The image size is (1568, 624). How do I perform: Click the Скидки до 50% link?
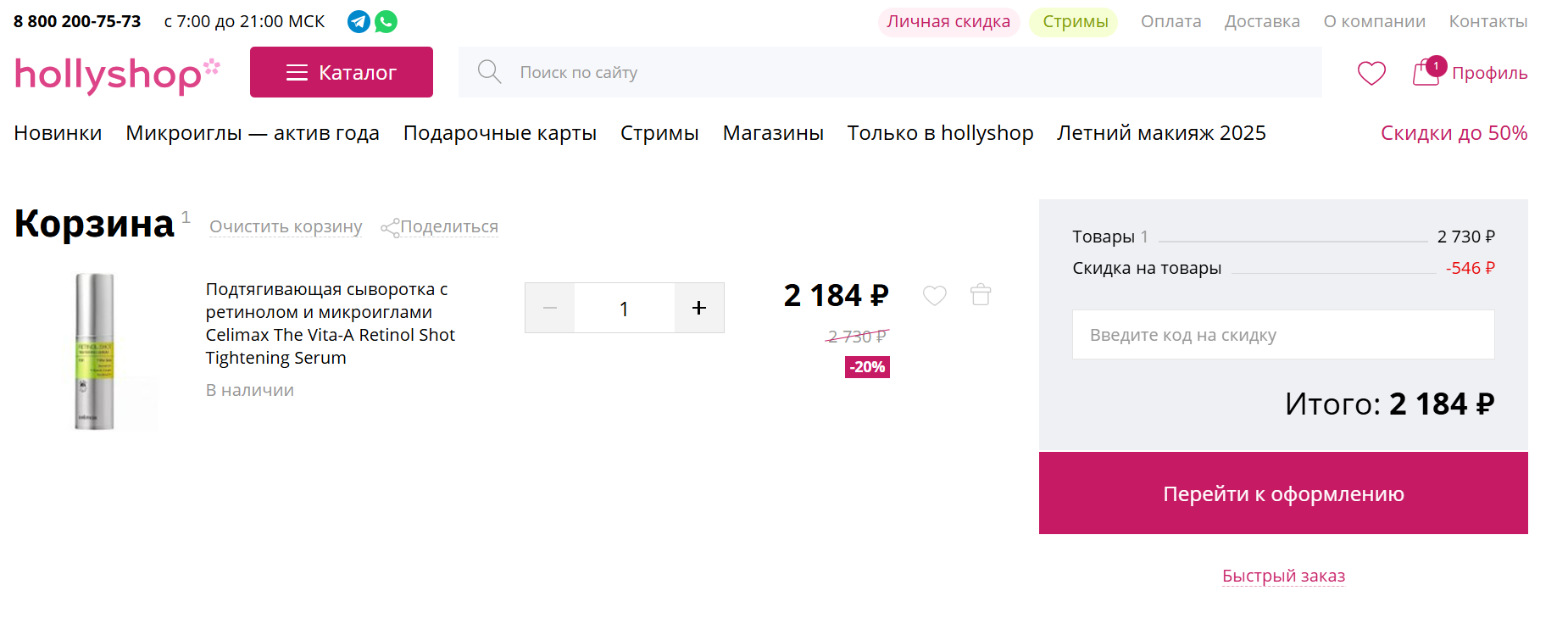click(x=1454, y=132)
